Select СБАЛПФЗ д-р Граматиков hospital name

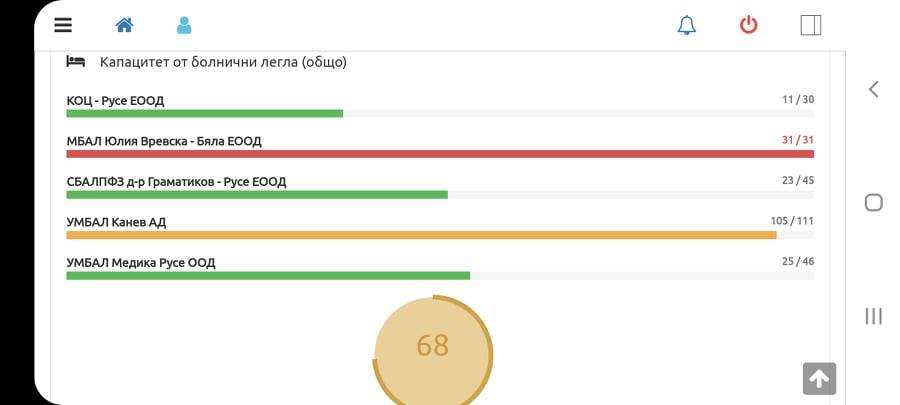pos(176,182)
